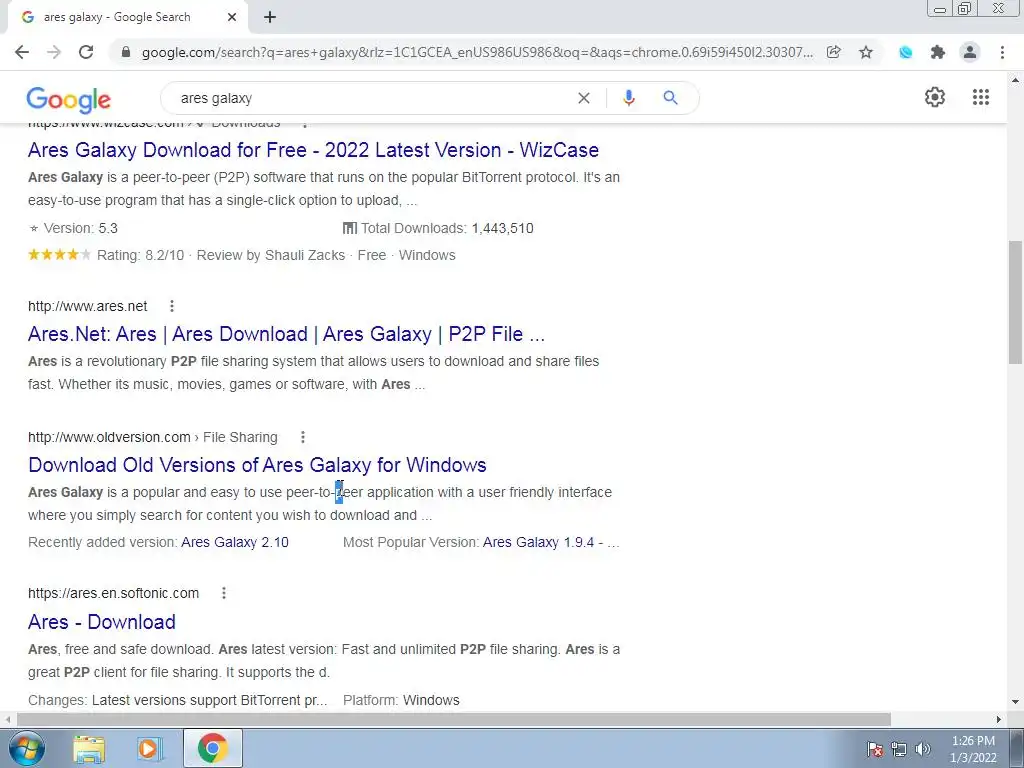Open Google quick settings gear
The width and height of the screenshot is (1024, 768).
click(x=935, y=97)
